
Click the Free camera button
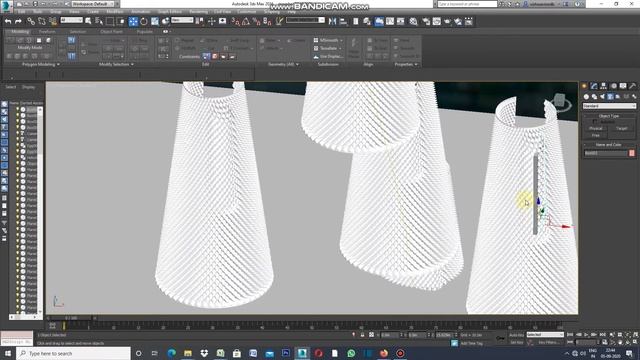coord(596,135)
